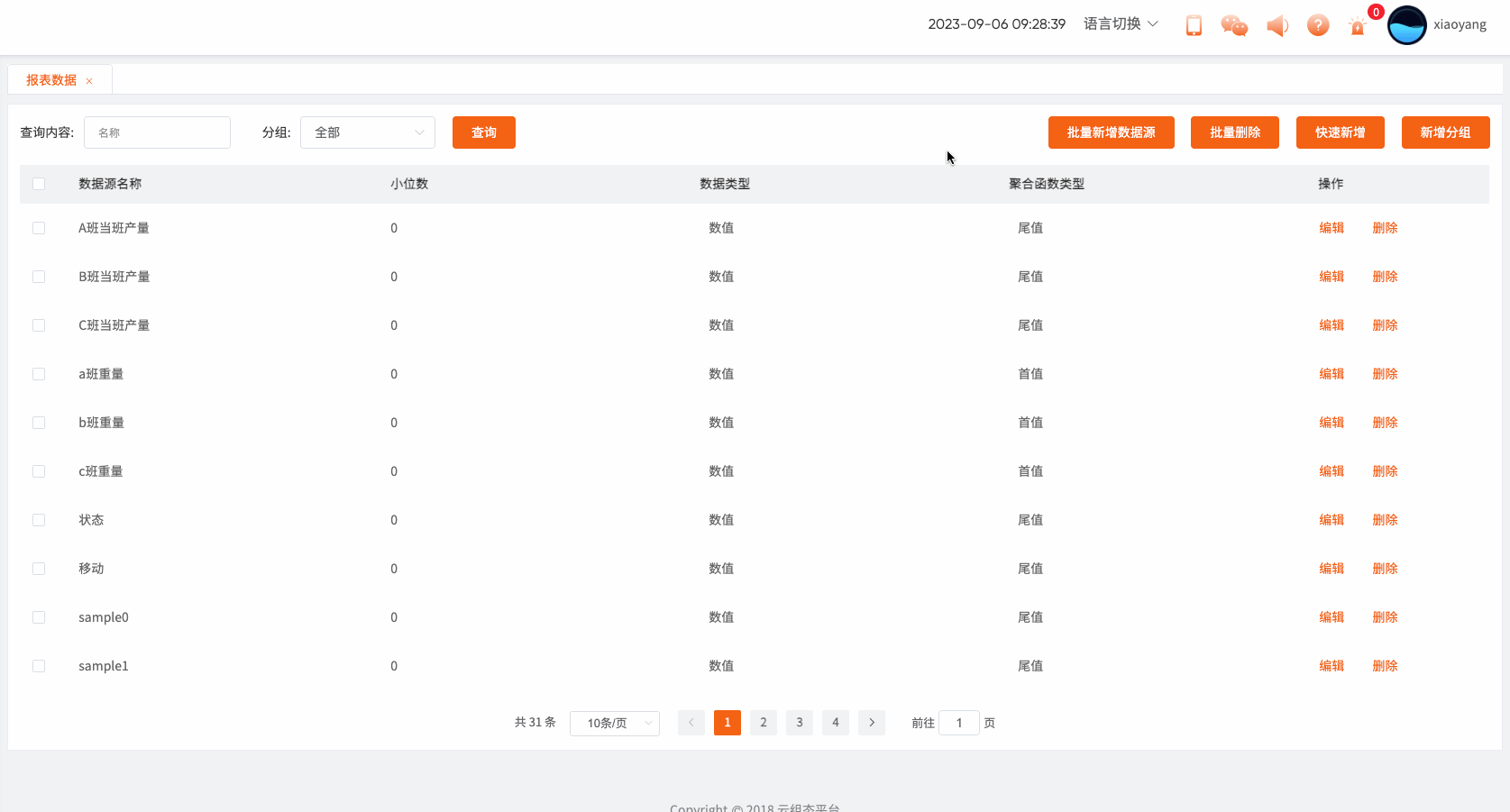
Task: Edit the sample0 row
Action: point(1332,617)
